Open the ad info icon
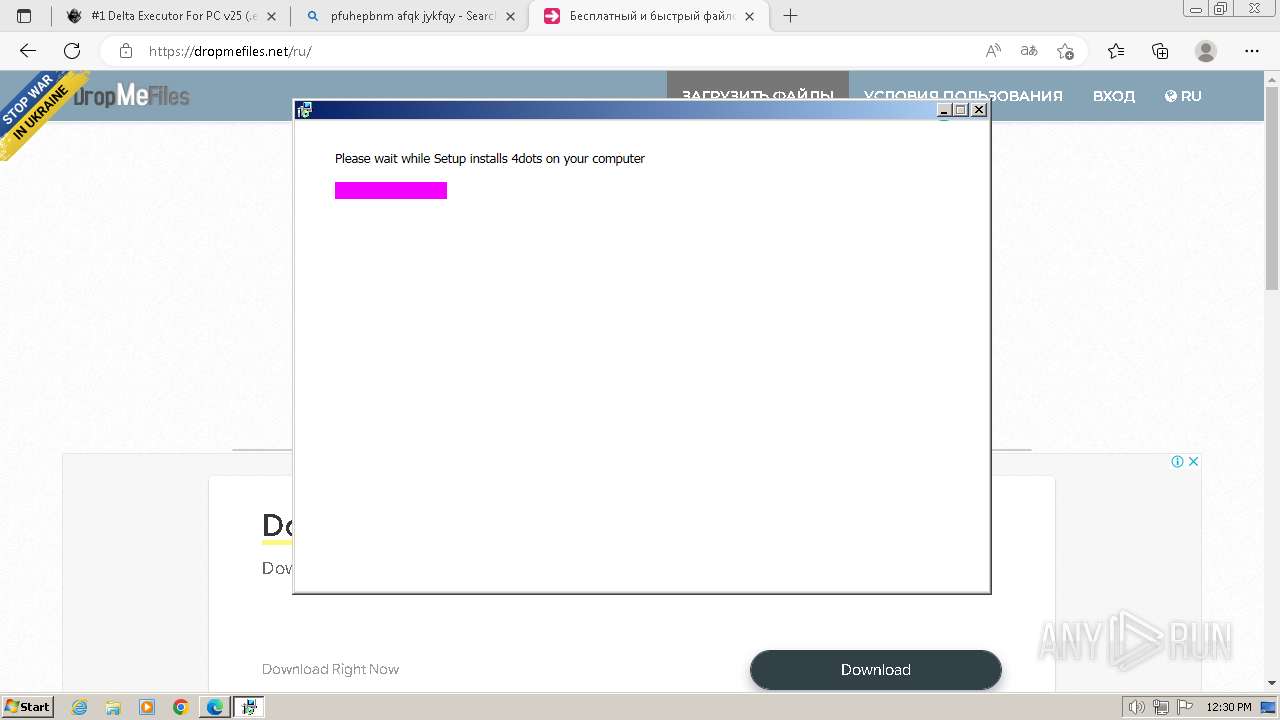 [1178, 461]
